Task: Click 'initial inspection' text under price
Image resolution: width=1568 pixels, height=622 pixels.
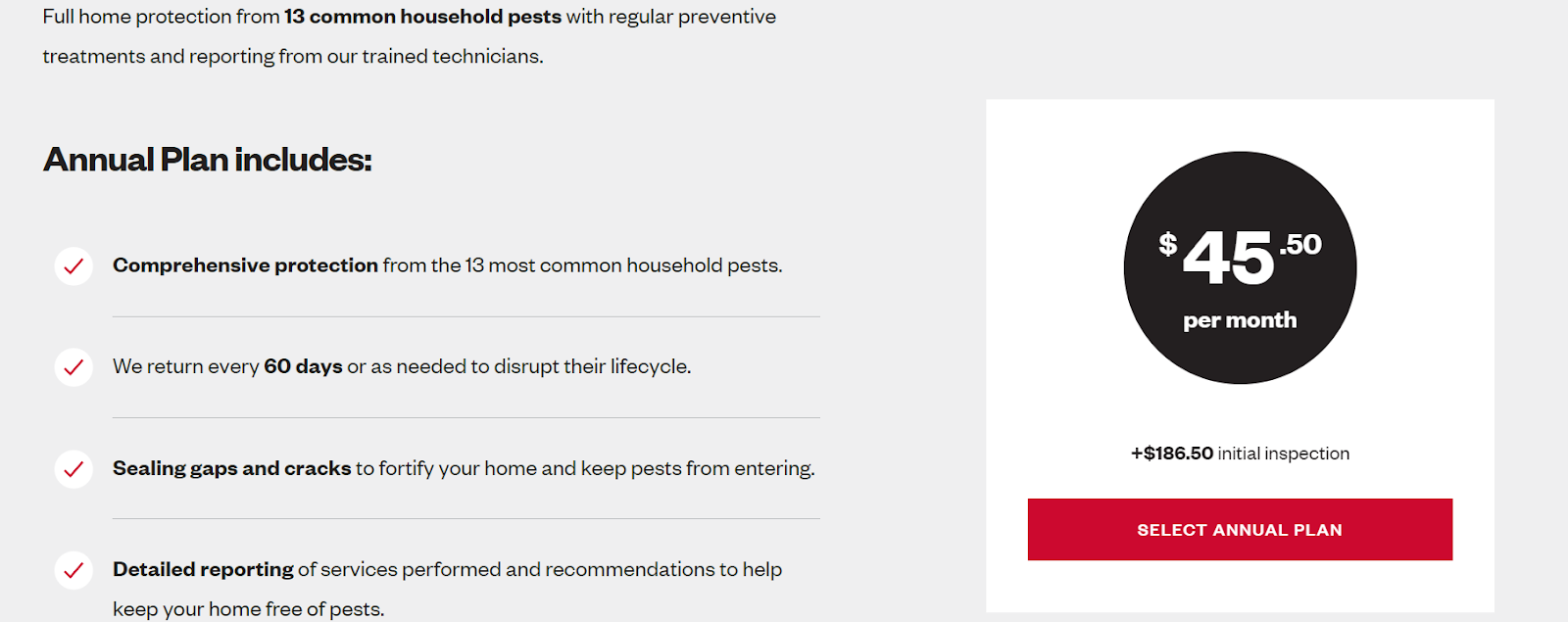Action: [1283, 454]
